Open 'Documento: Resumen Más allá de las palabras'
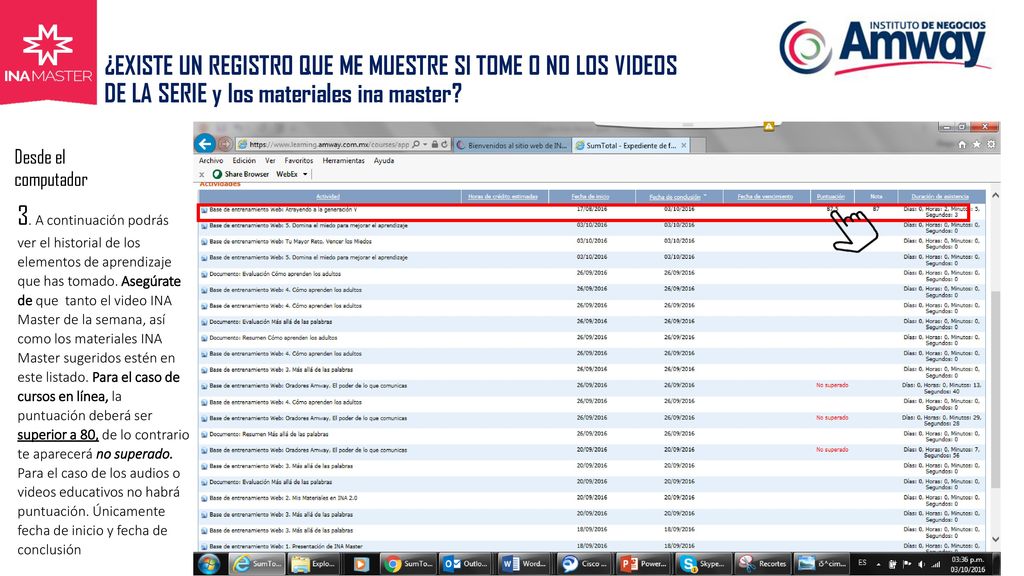The image size is (1024, 576). click(268, 434)
